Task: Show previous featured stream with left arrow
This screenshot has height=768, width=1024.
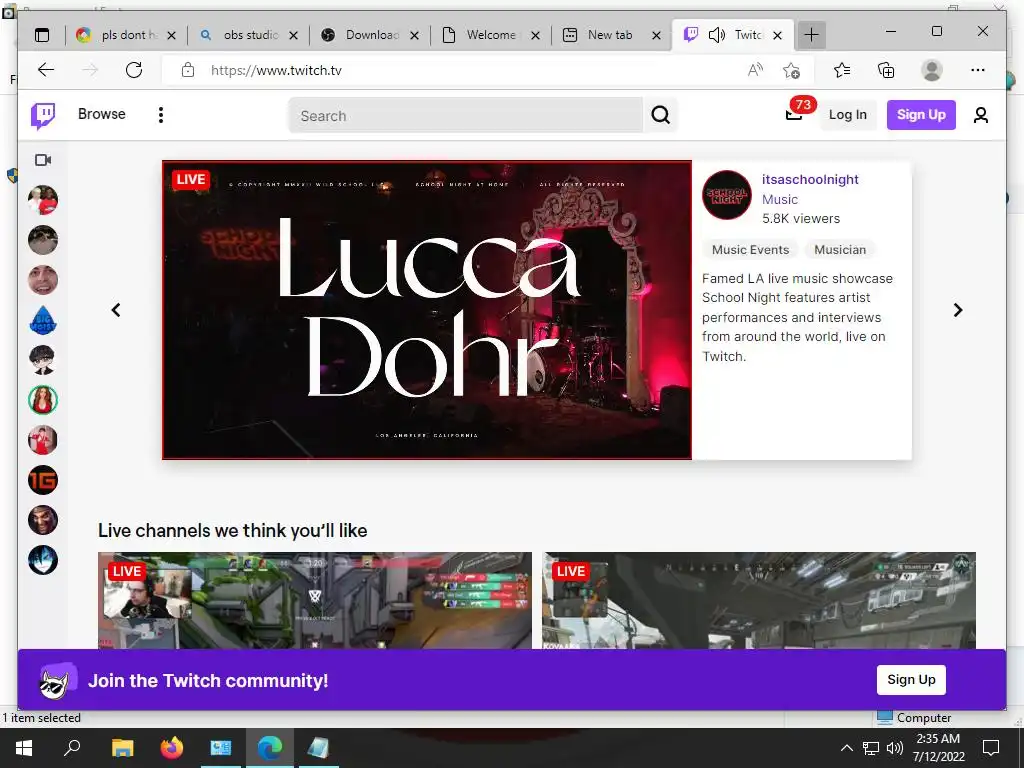Action: [116, 310]
